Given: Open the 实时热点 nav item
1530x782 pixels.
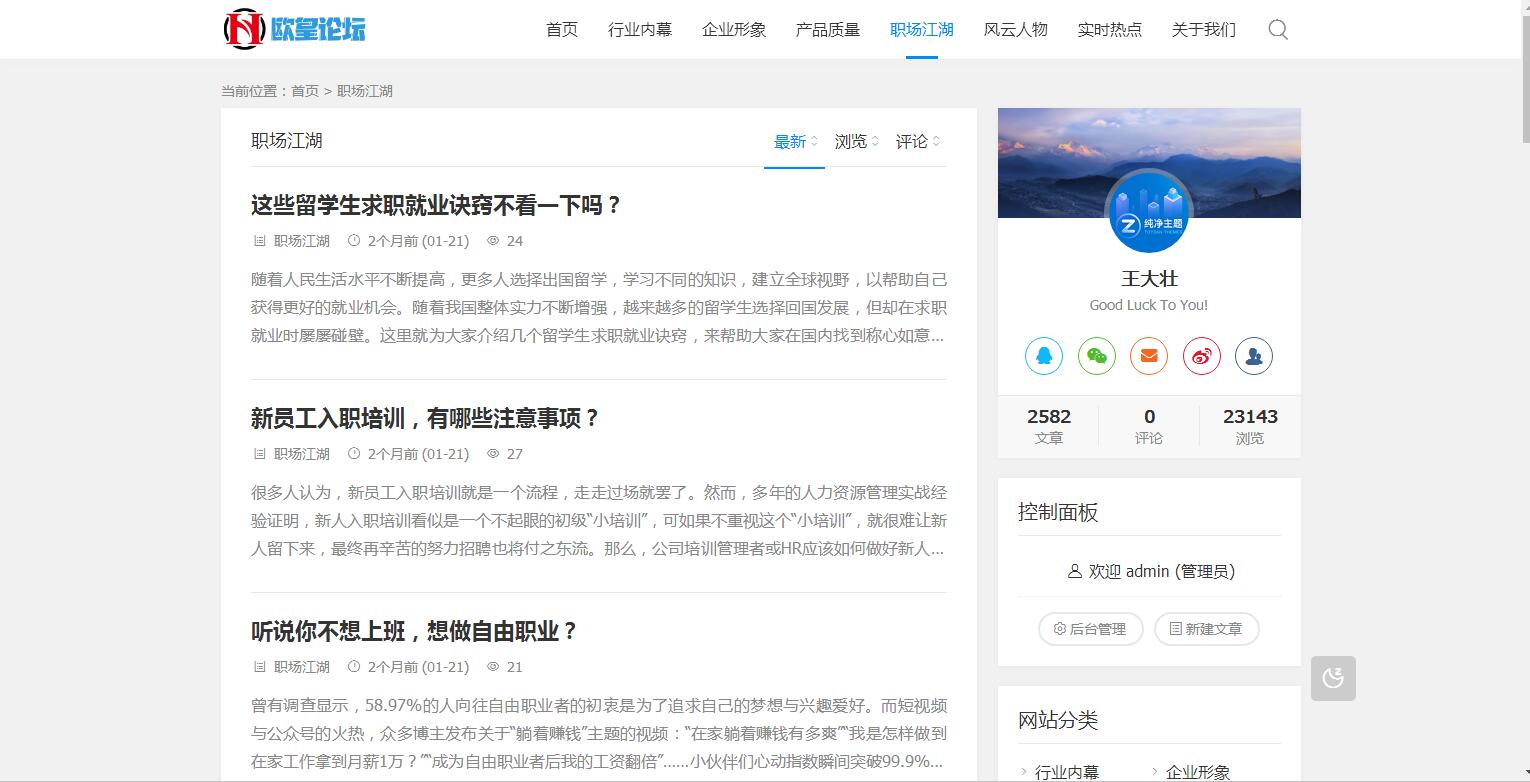Looking at the screenshot, I should [1110, 29].
